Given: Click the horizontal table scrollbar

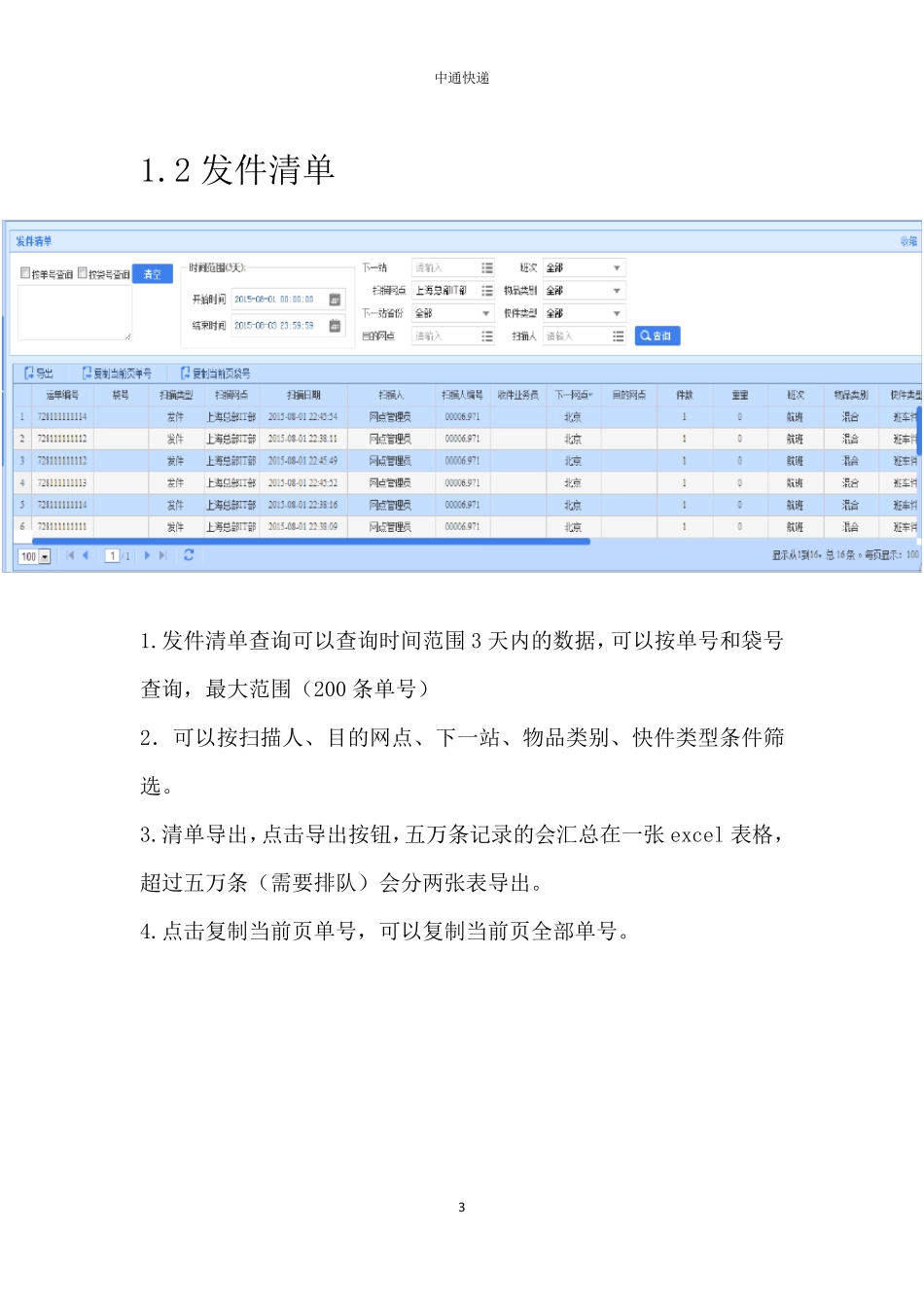Looking at the screenshot, I should point(311,541).
